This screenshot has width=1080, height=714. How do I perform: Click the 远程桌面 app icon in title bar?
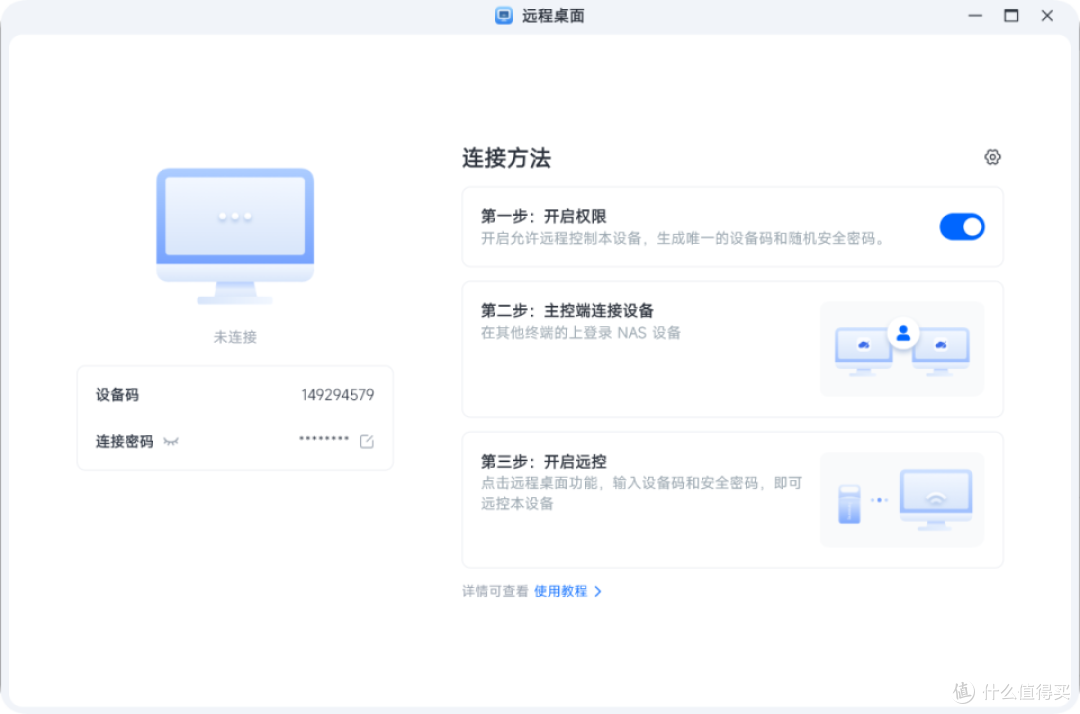point(503,15)
